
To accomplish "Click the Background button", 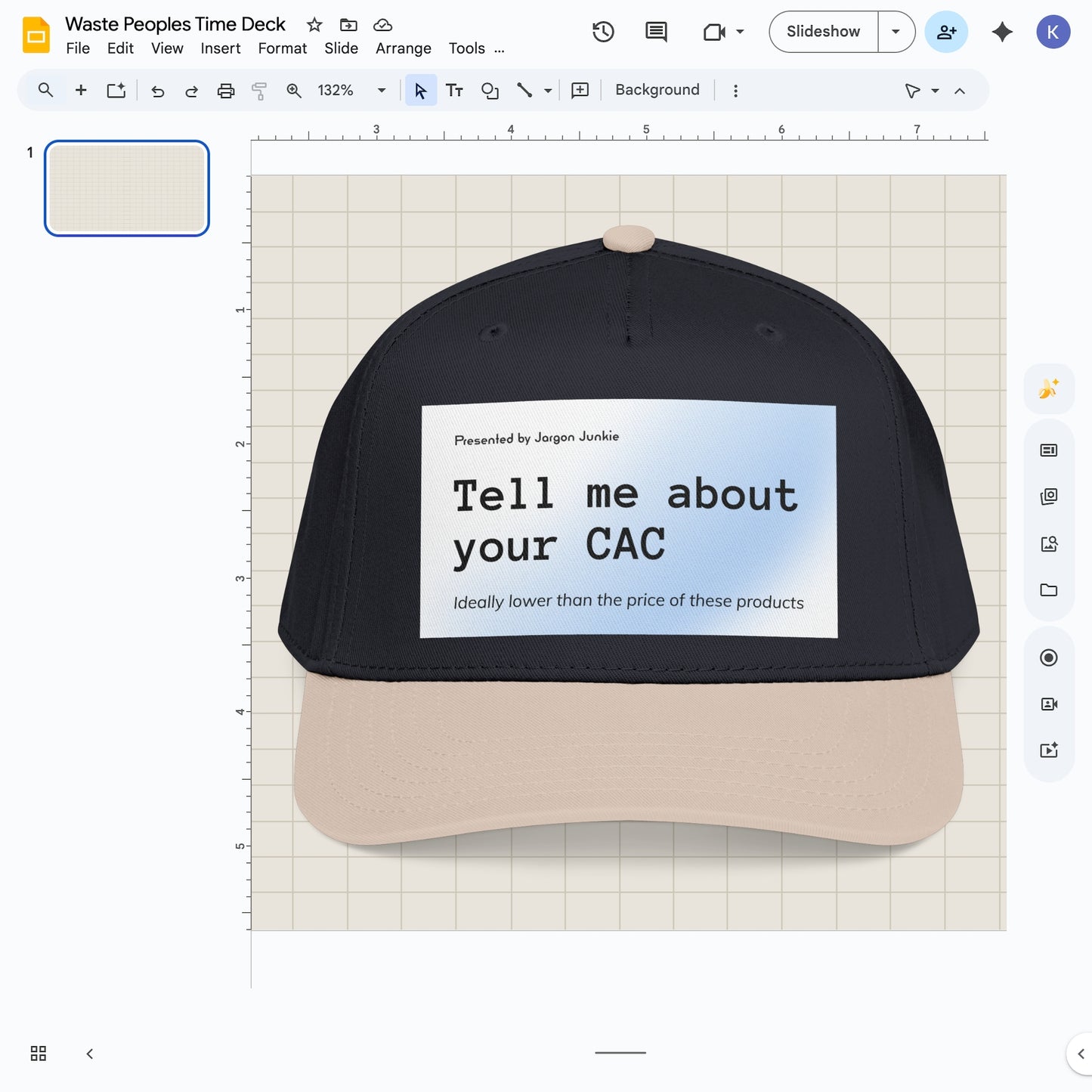I will [x=656, y=89].
